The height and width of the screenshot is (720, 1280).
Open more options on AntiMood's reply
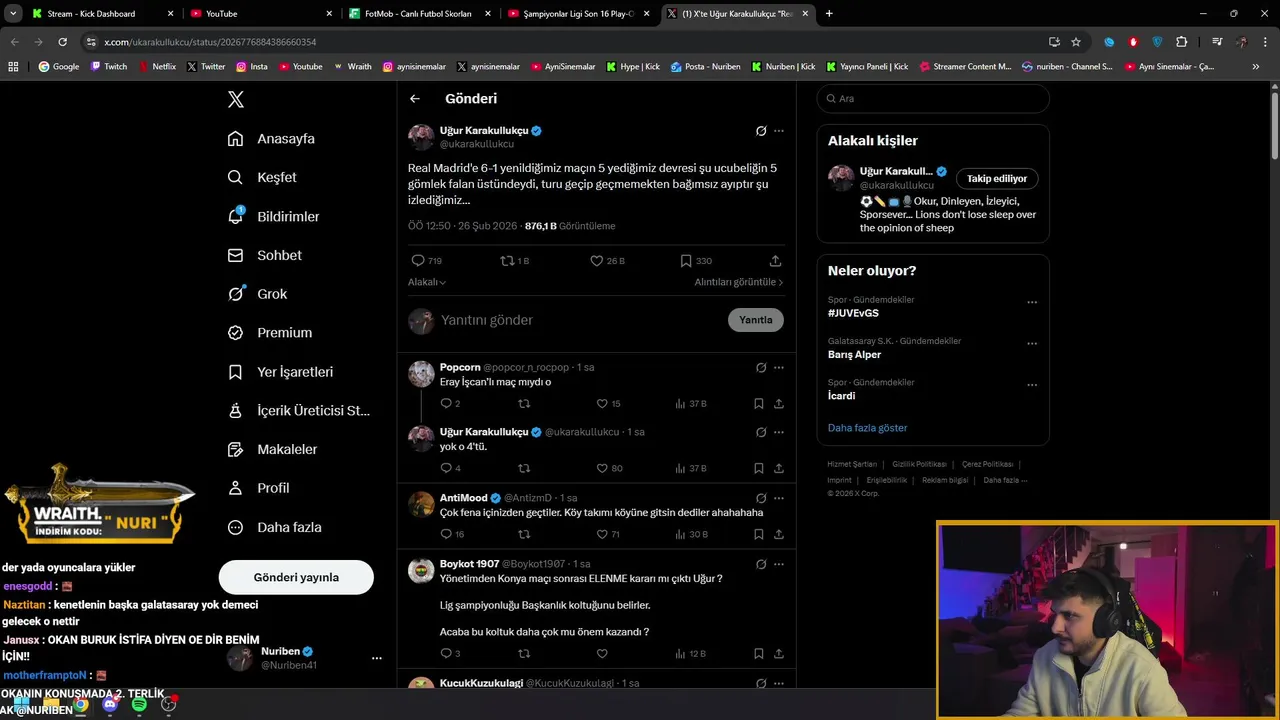pos(779,497)
